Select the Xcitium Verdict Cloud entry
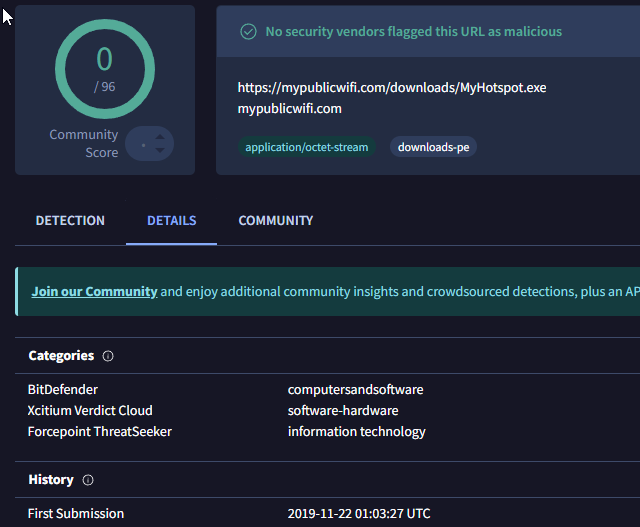This screenshot has width=640, height=527. coord(90,410)
